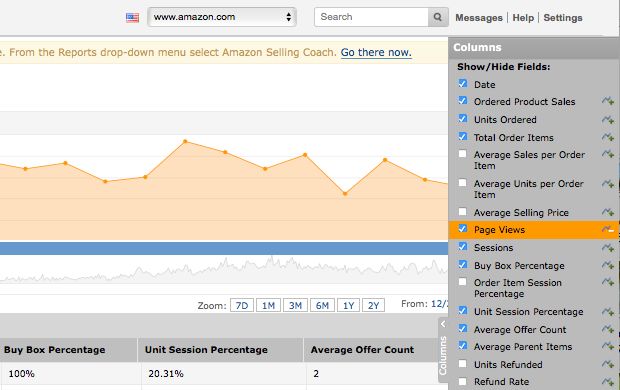Open the Settings menu item
This screenshot has height=390, width=620.
(563, 18)
